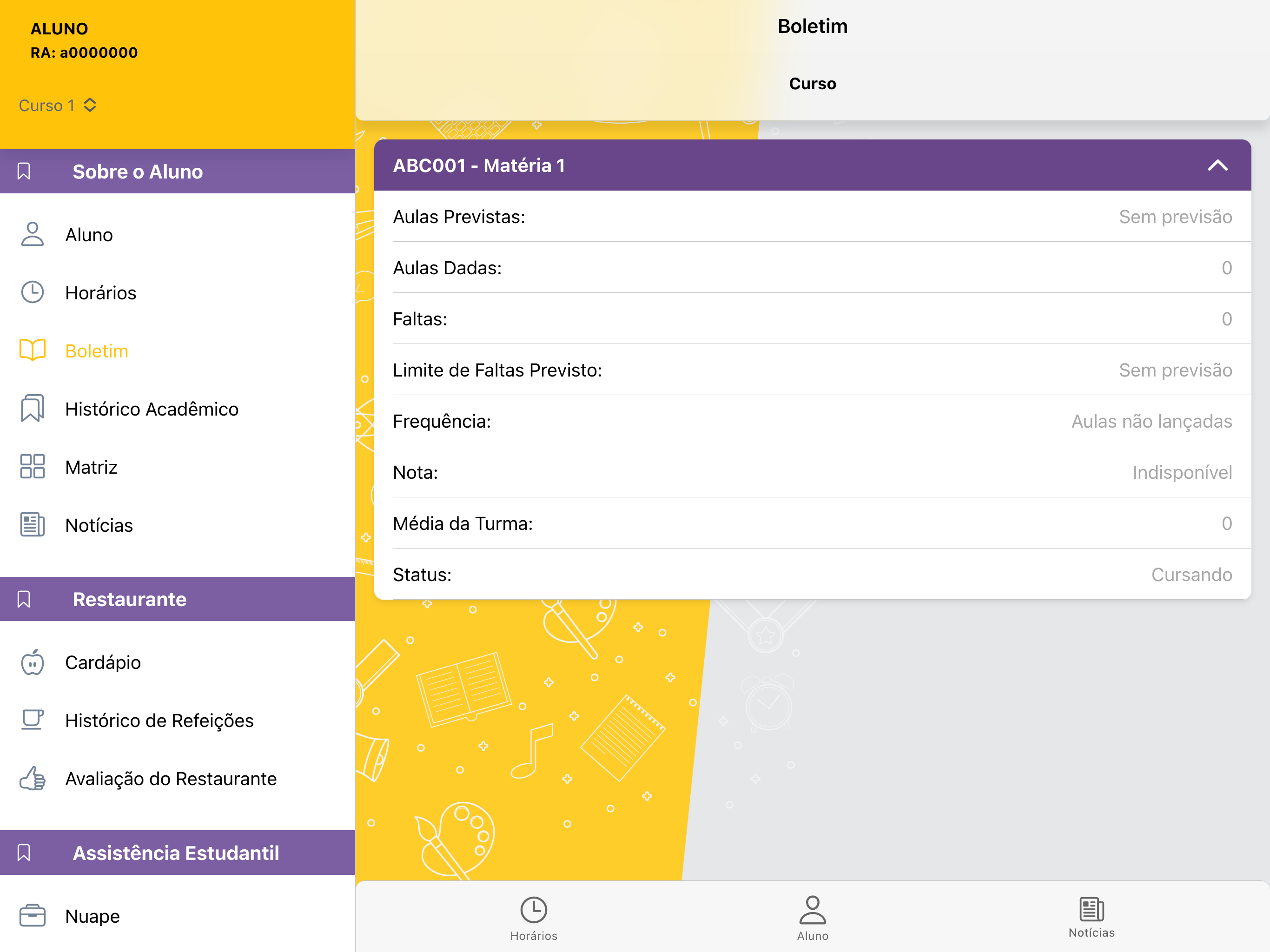Open the Aluno menu item in sidebar
1270x952 pixels.
(x=178, y=234)
